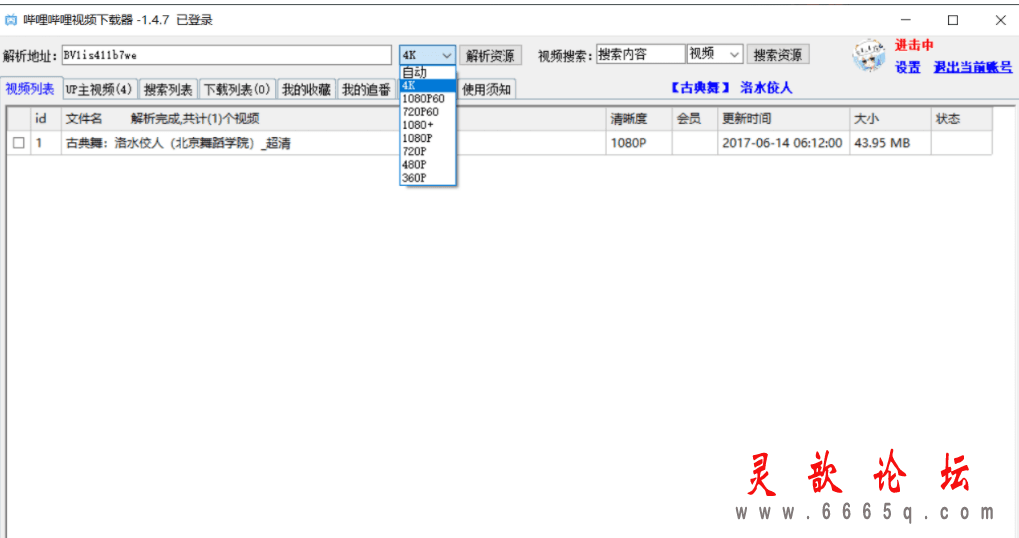Screen dimensions: 1019x538
Task: Maximize the downloader window
Action: (953, 20)
